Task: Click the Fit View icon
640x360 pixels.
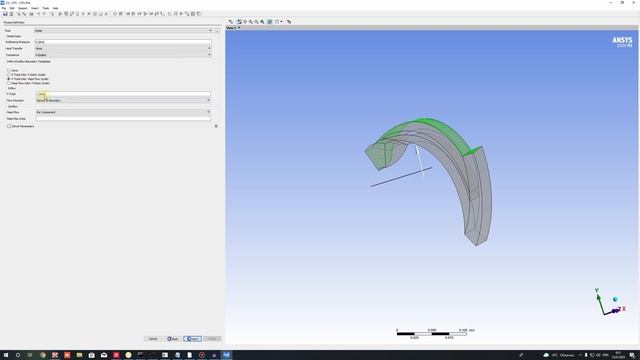Action: (x=262, y=22)
